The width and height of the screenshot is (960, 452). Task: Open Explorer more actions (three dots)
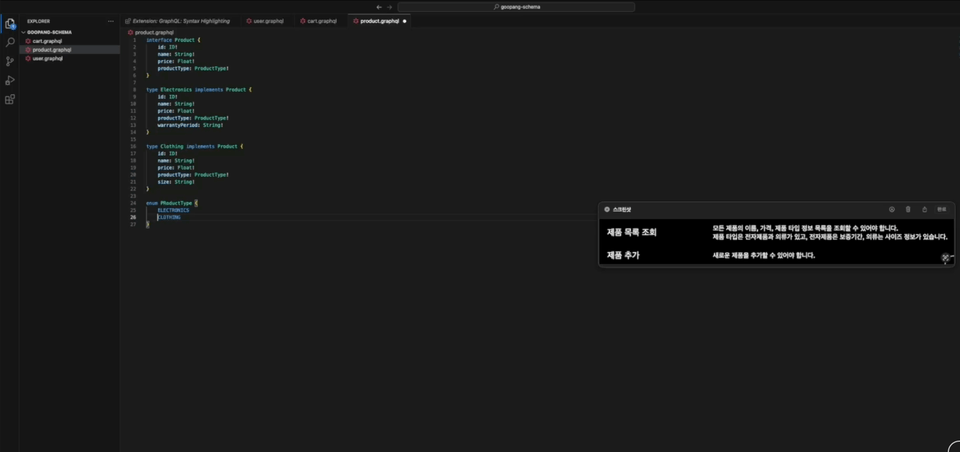pos(111,21)
